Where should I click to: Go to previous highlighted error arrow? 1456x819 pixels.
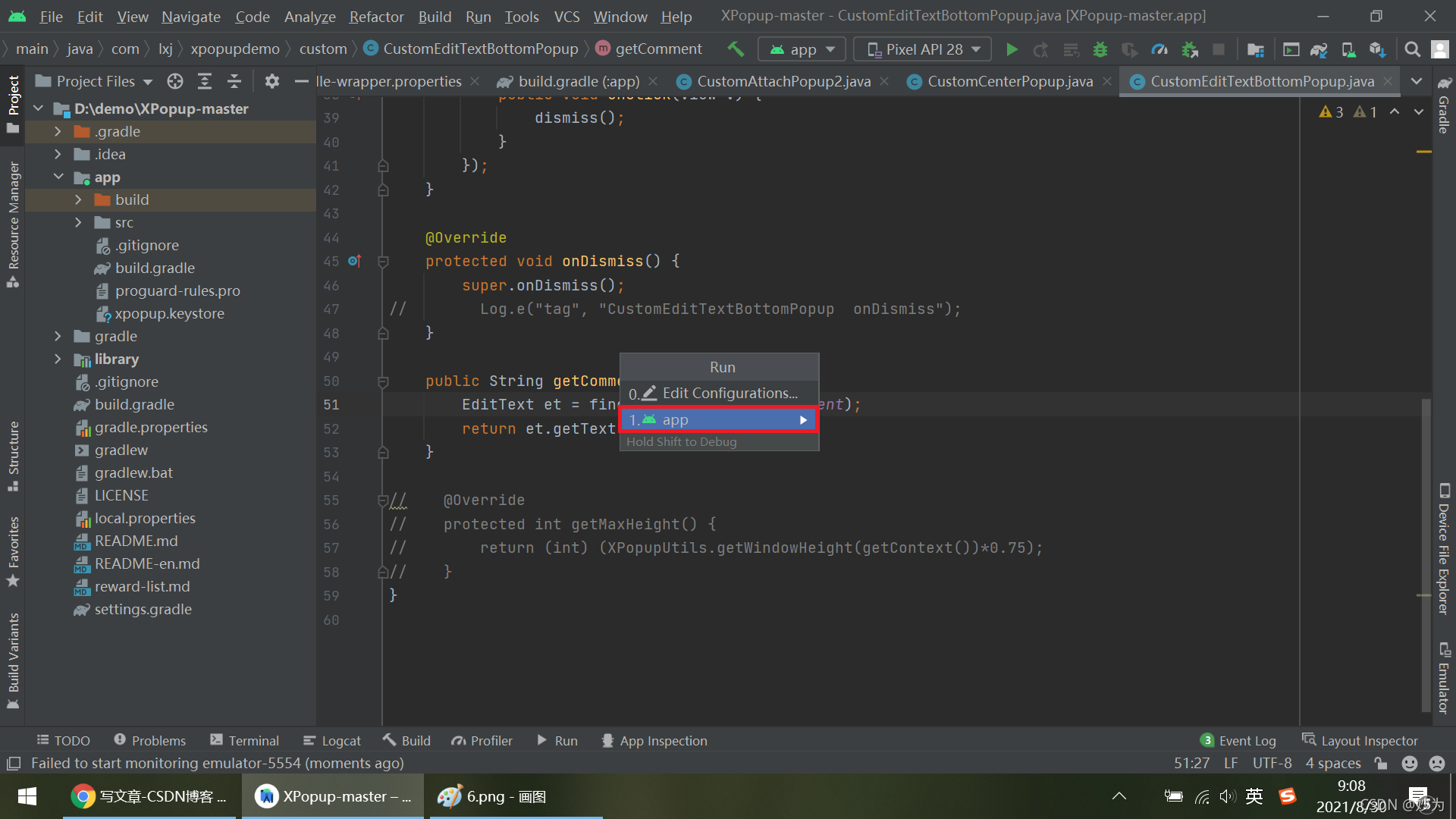[x=1395, y=111]
